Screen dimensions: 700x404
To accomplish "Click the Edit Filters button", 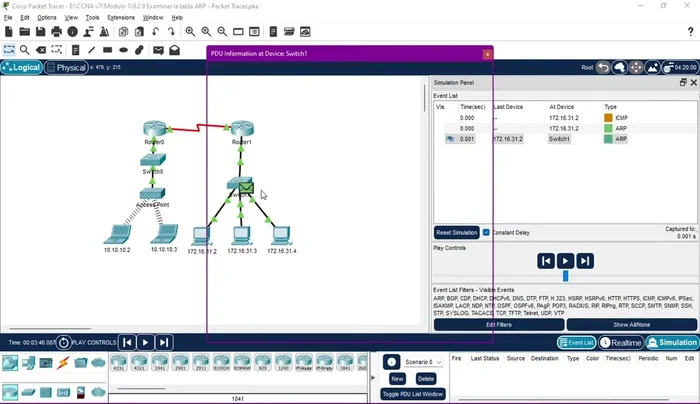I will pos(498,325).
